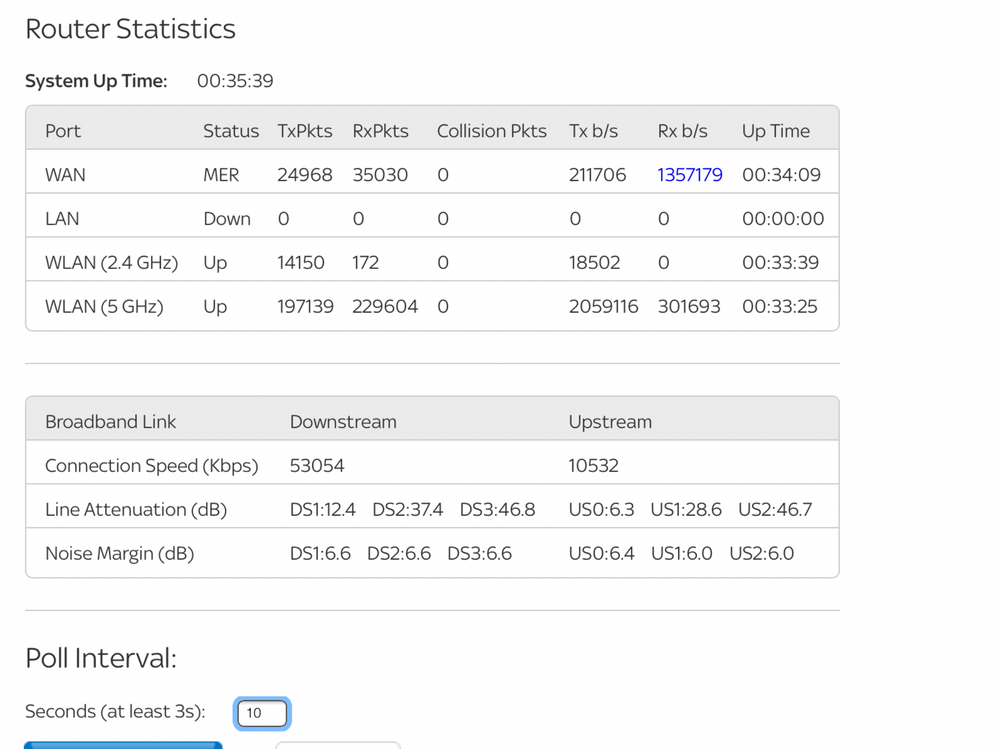Screen dimensions: 999x749
Task: Click the Poll Interval seconds input field
Action: pyautogui.click(x=262, y=713)
